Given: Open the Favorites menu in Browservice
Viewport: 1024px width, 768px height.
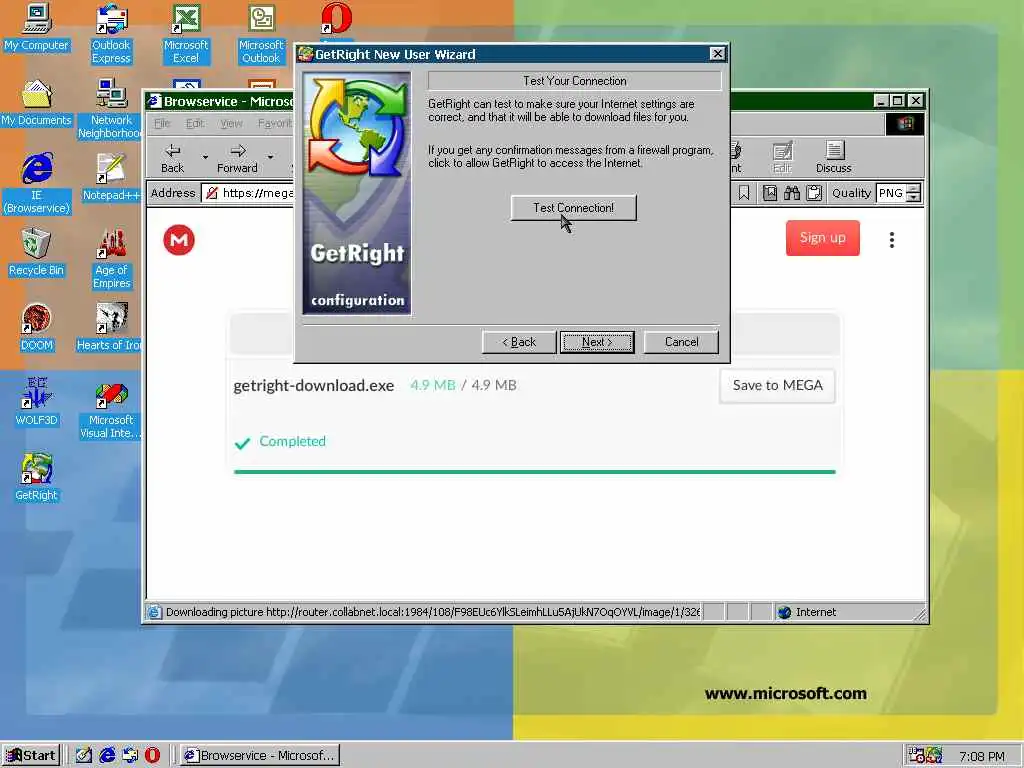Looking at the screenshot, I should (274, 123).
